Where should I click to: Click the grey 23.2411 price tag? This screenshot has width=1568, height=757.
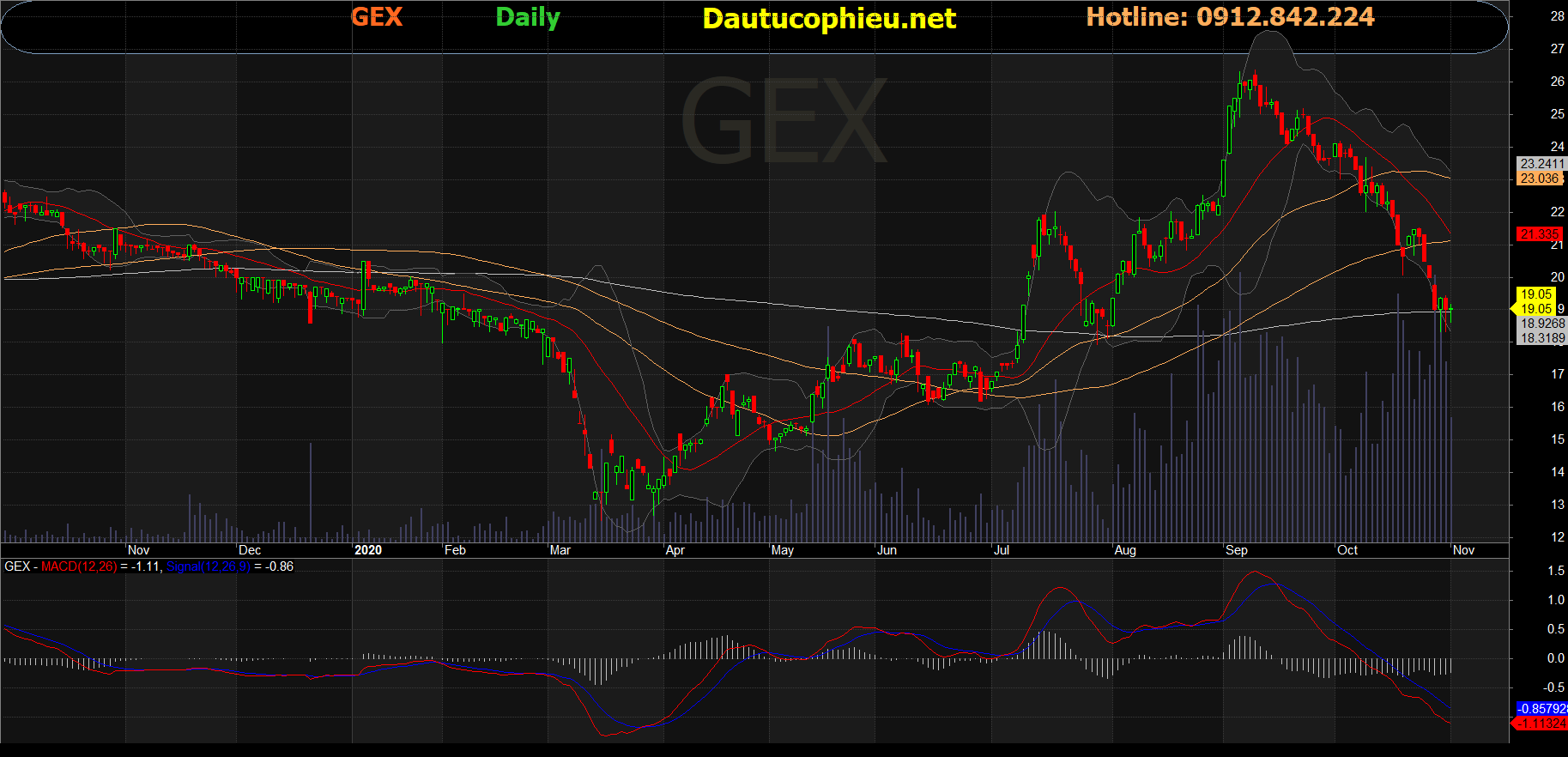click(x=1541, y=164)
